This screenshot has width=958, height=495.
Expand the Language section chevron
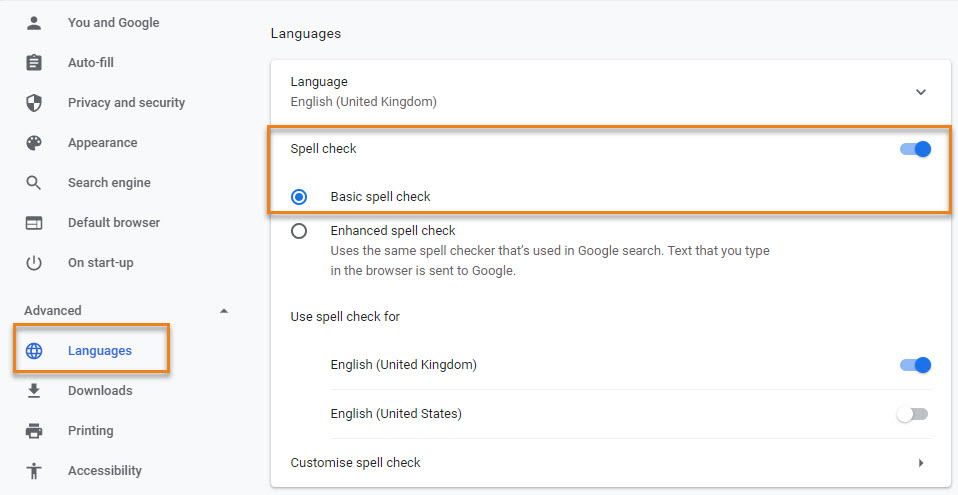point(921,92)
